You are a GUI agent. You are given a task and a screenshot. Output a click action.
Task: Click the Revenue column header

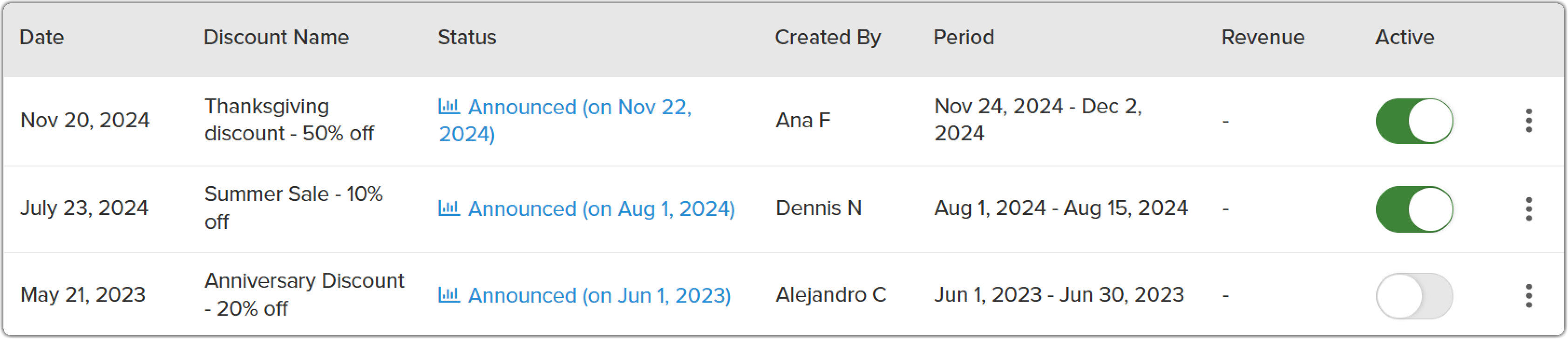click(1263, 37)
